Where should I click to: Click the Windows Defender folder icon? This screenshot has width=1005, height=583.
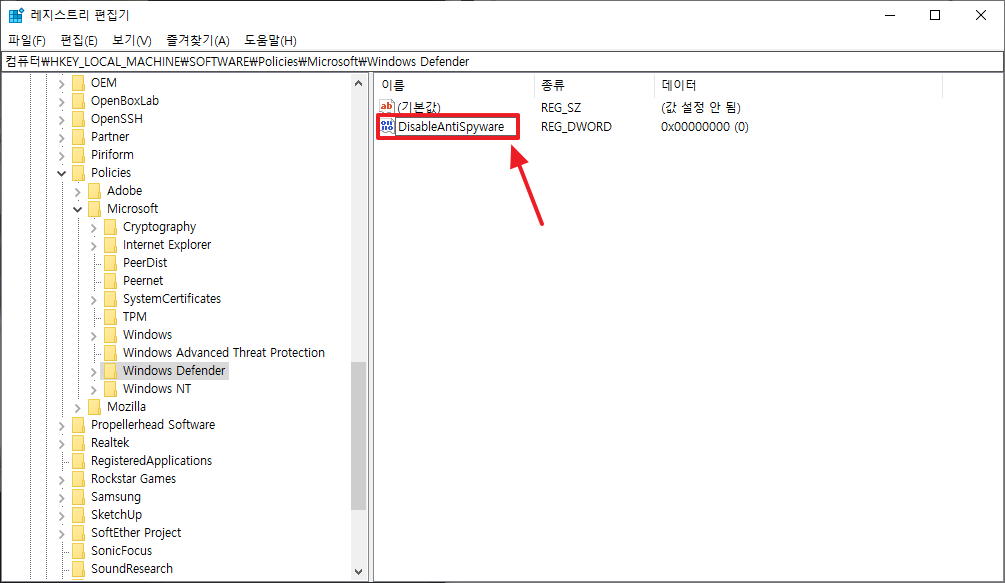pyautogui.click(x=110, y=370)
